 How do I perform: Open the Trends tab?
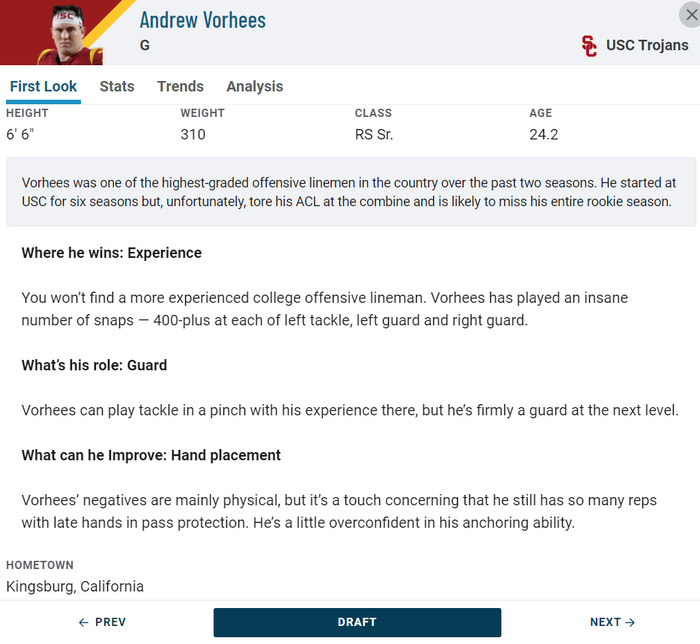tap(180, 86)
